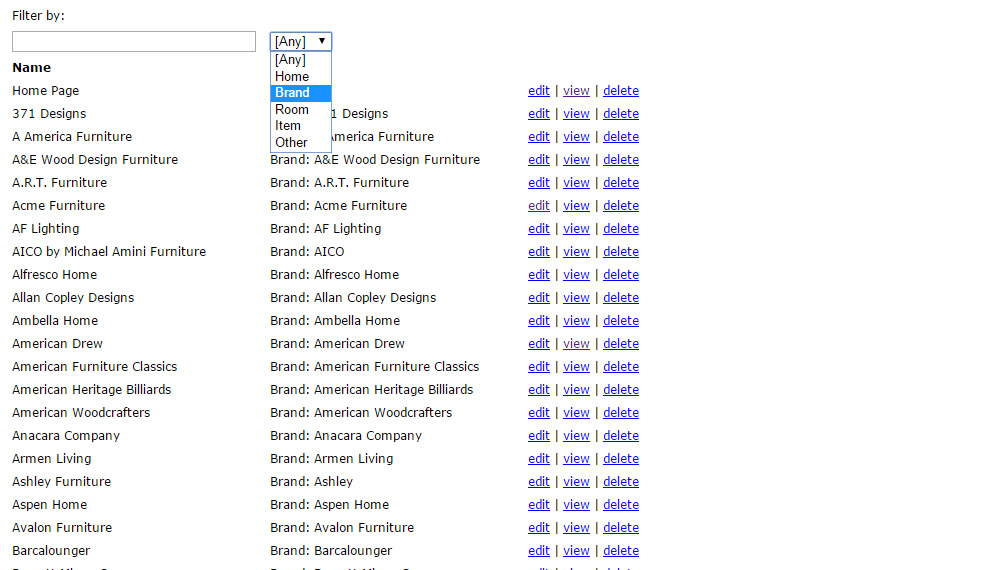
Task: Choose Home from the filter dropdown
Action: [x=301, y=76]
